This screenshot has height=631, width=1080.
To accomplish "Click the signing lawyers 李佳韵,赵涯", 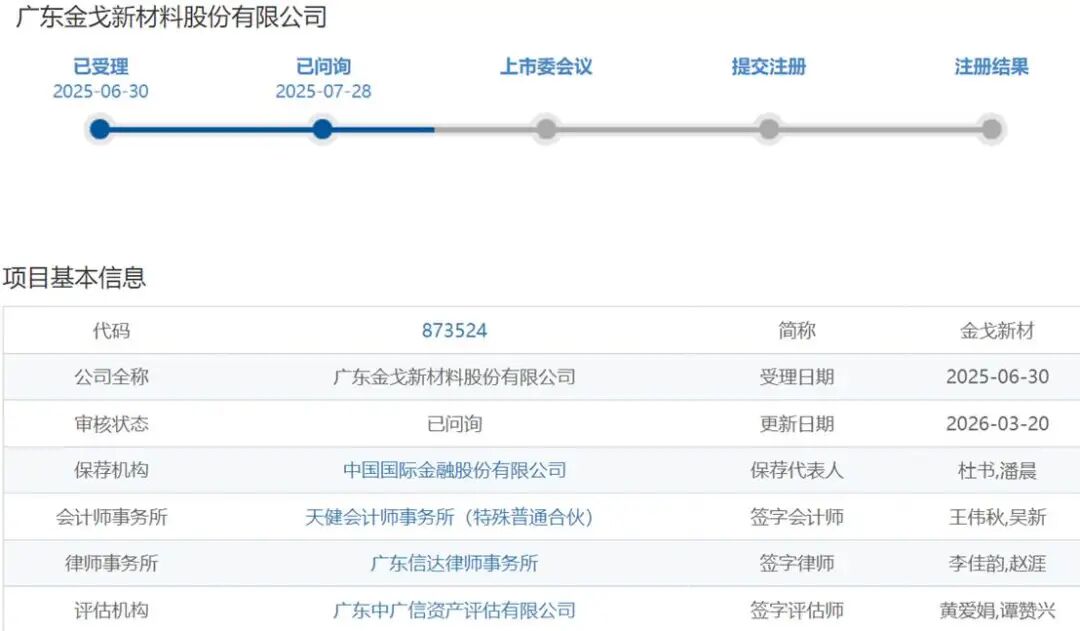I will (x=997, y=563).
